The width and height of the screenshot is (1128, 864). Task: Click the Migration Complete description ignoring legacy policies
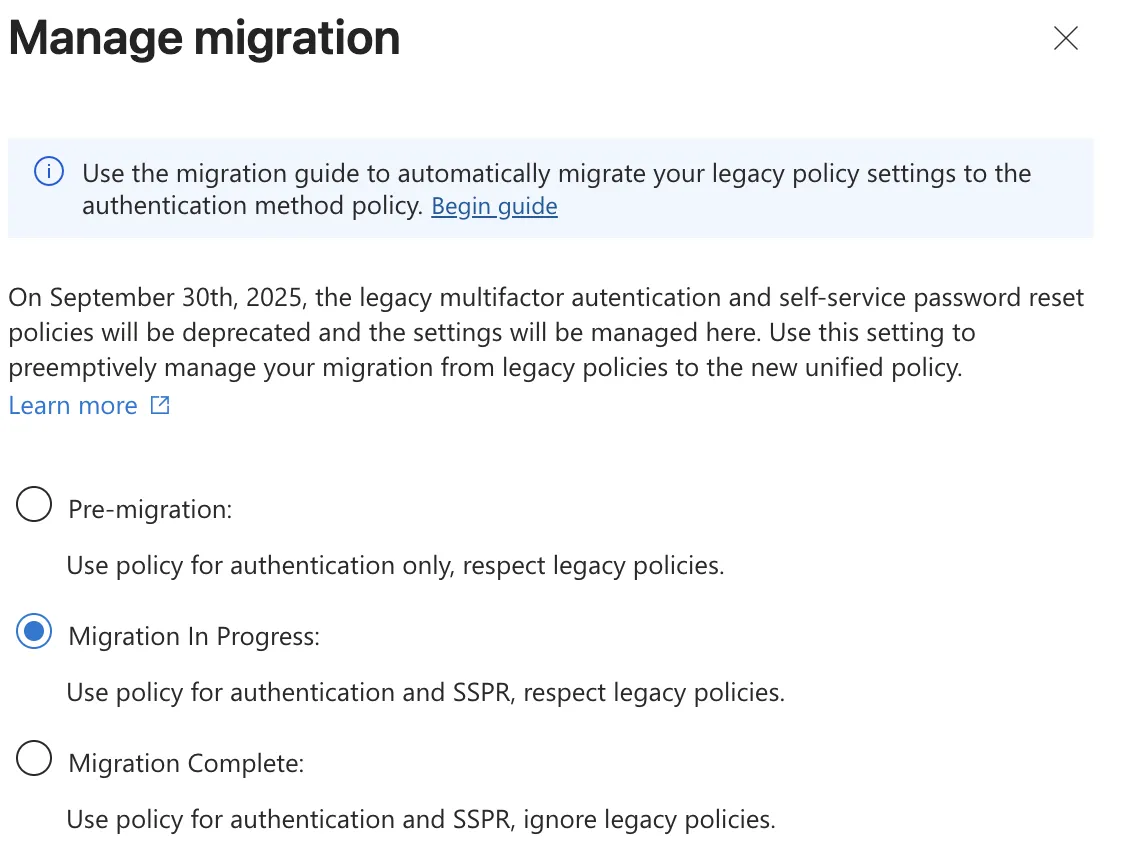pyautogui.click(x=420, y=819)
